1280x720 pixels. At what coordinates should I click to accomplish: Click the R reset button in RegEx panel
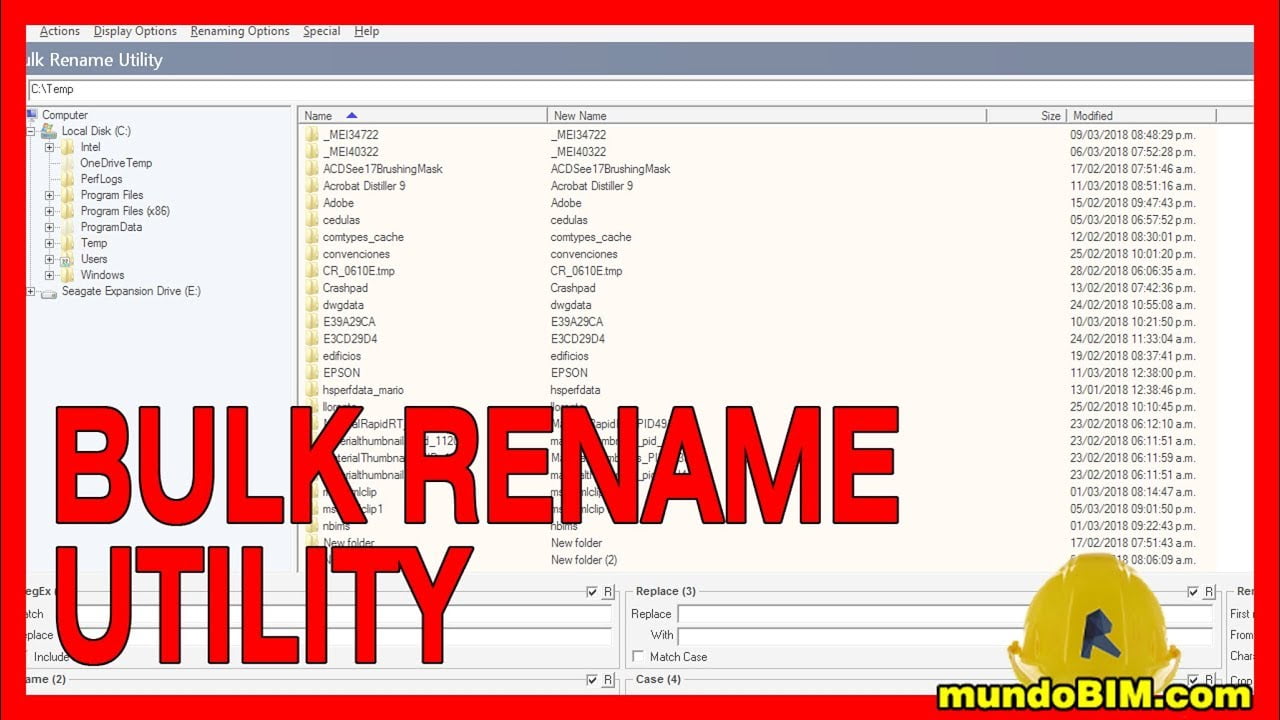(x=608, y=592)
